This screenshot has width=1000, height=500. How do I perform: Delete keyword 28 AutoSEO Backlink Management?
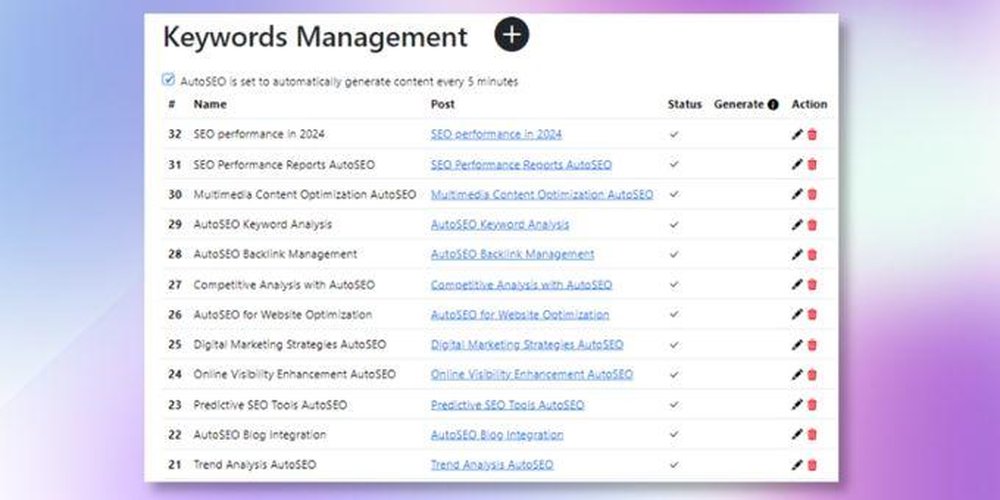(812, 254)
